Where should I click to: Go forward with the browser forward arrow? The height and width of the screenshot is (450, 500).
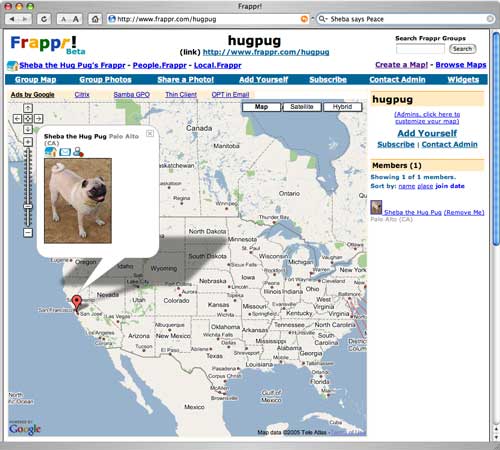25,19
